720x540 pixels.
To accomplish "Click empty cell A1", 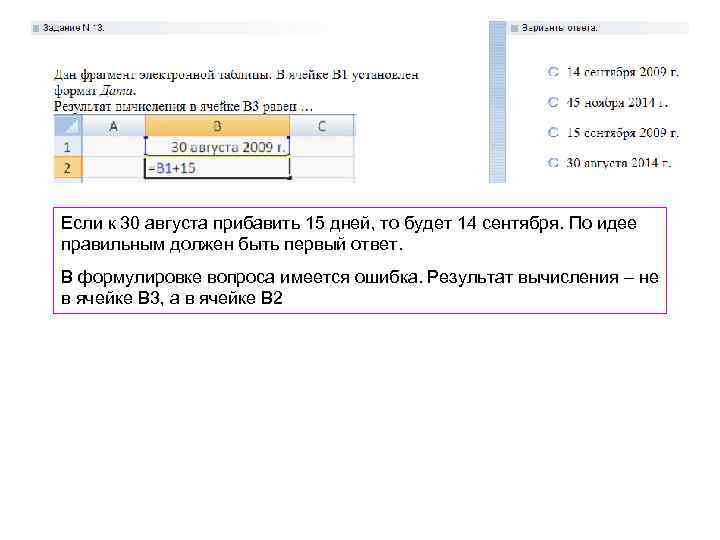I will coord(113,147).
